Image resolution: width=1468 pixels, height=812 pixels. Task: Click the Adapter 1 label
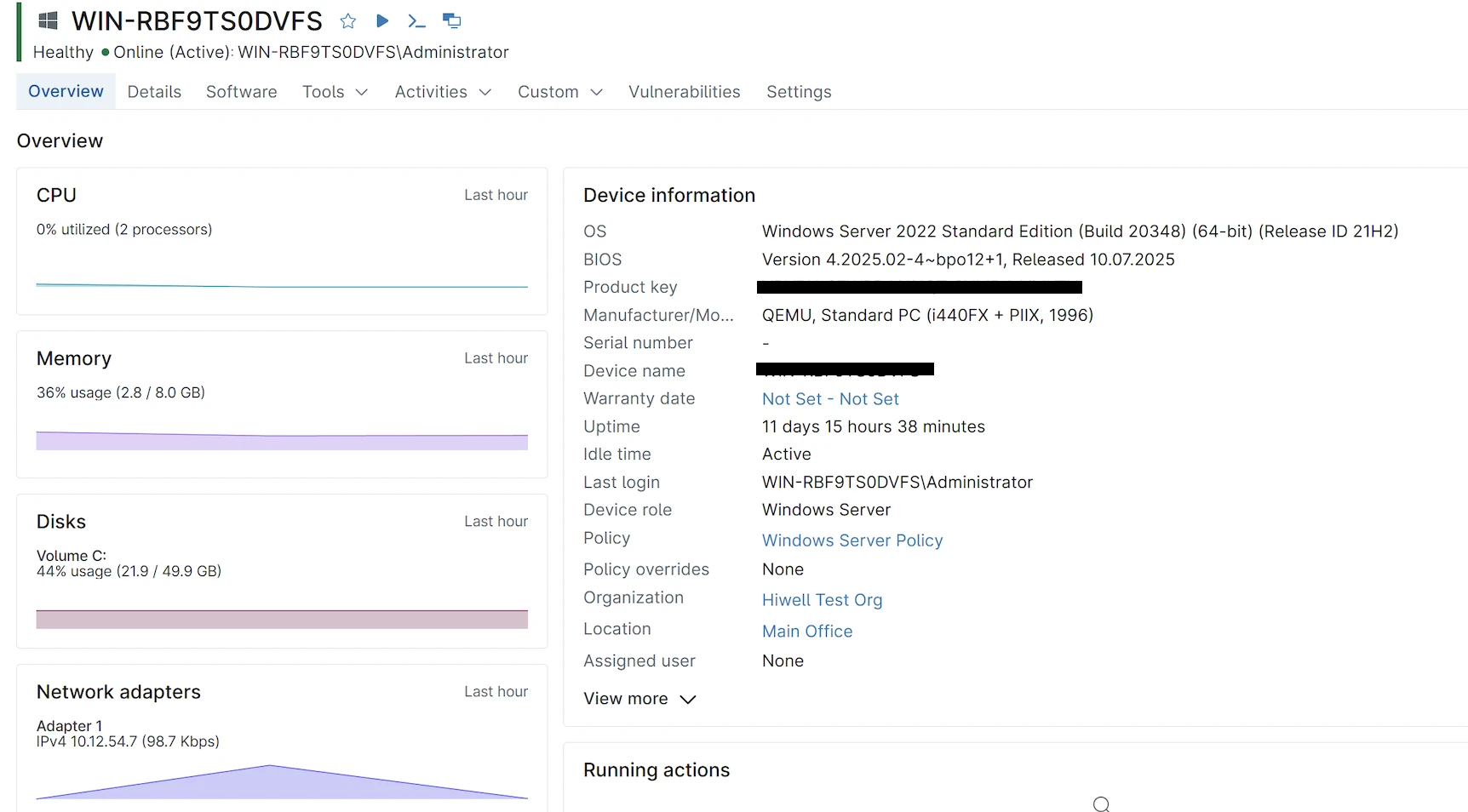[69, 726]
